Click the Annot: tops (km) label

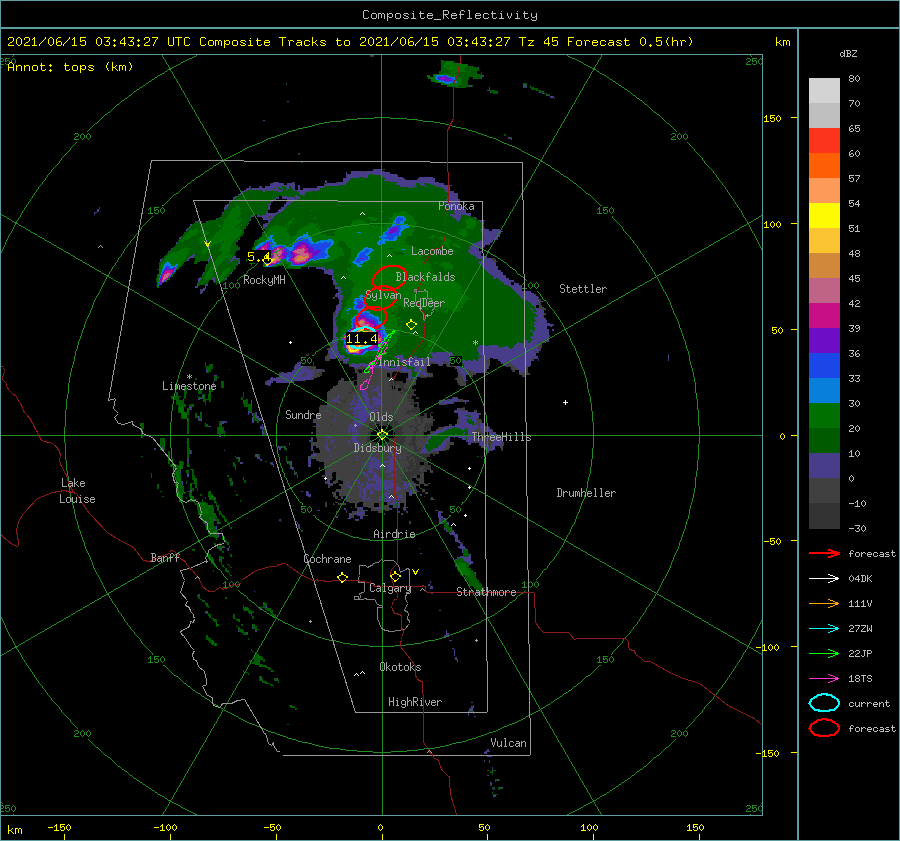point(70,67)
